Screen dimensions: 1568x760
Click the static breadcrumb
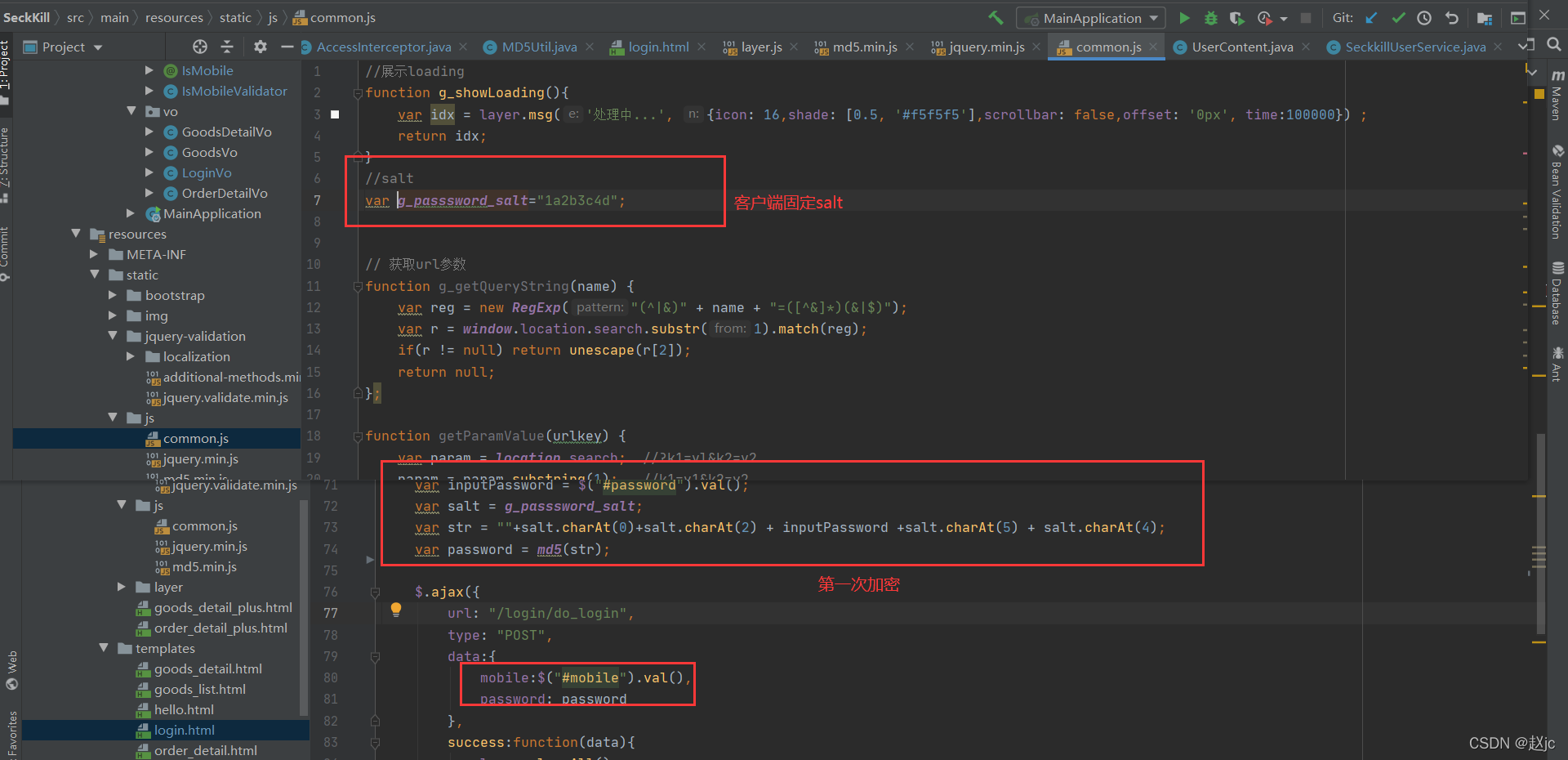click(235, 17)
